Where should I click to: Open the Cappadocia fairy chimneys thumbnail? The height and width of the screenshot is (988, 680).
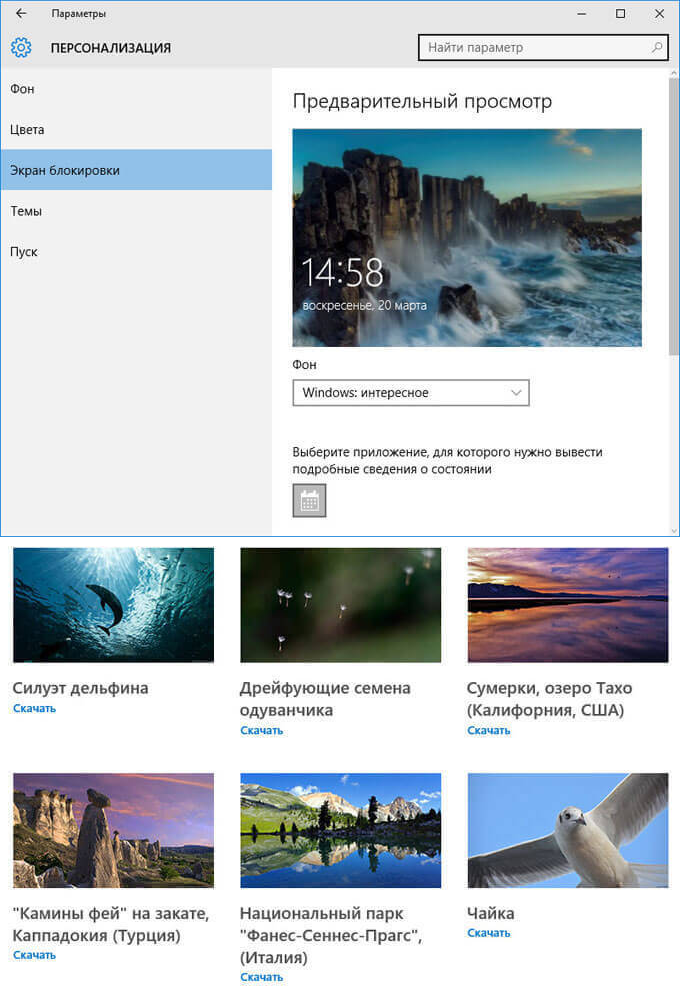point(113,830)
